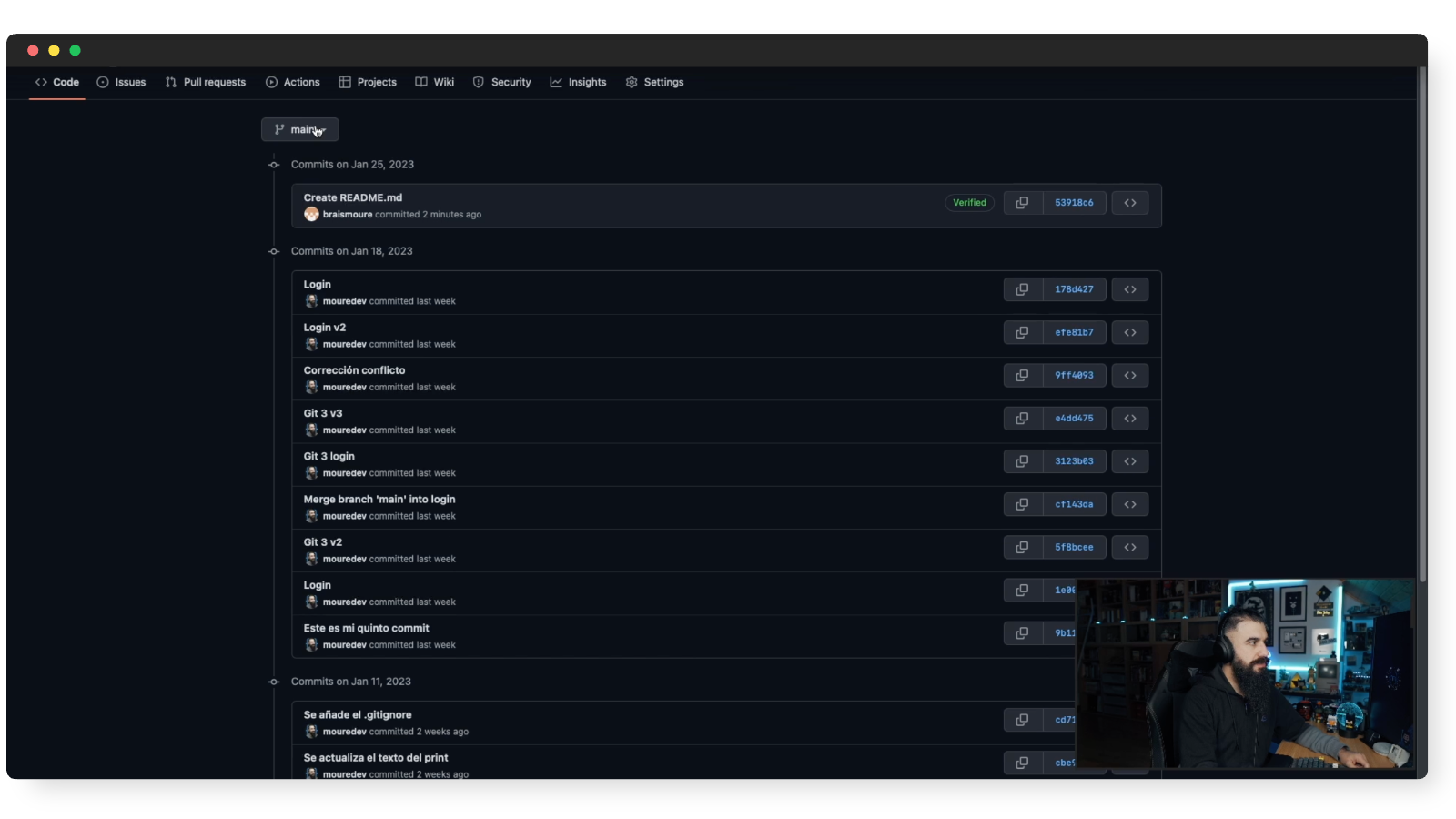The width and height of the screenshot is (1456, 819).
Task: Open commit hash e4dd475
Action: [x=1074, y=419]
